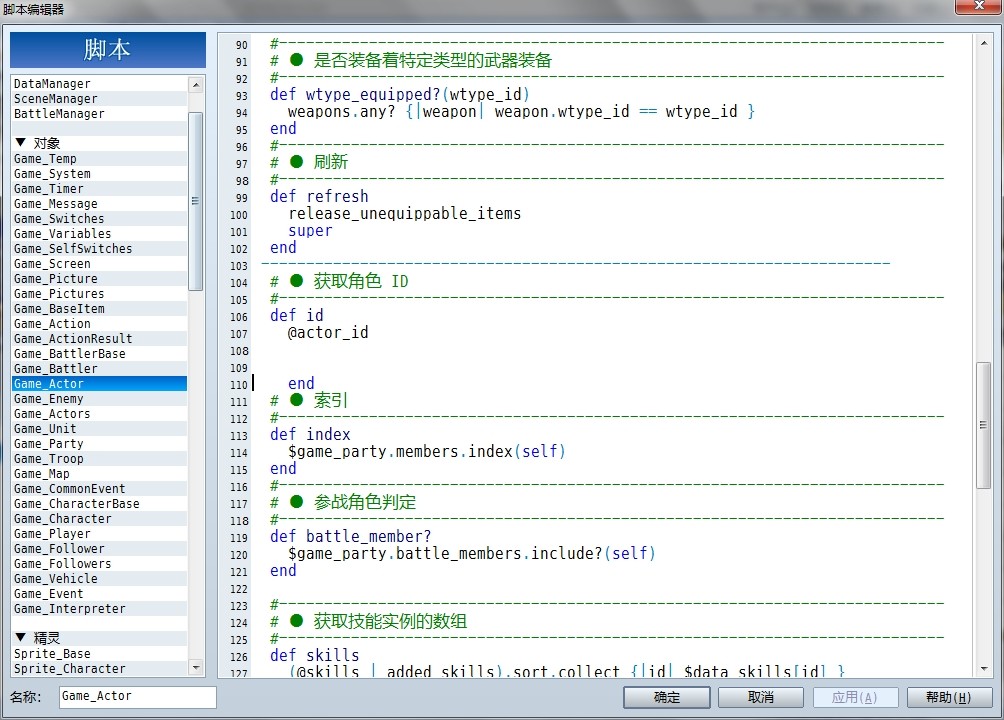Open Game_SelfSwitches script

[99, 249]
